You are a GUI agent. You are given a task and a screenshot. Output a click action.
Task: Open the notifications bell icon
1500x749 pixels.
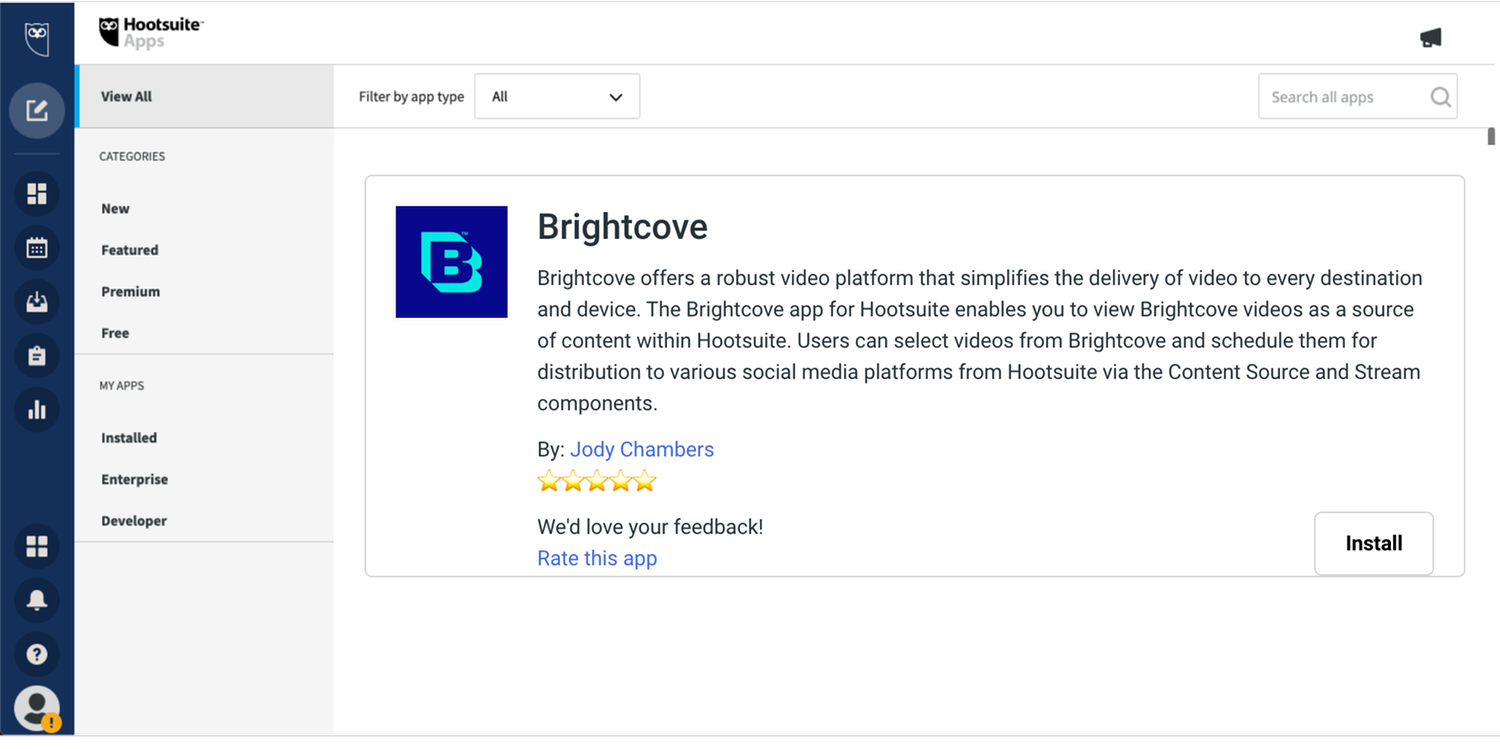pyautogui.click(x=37, y=600)
